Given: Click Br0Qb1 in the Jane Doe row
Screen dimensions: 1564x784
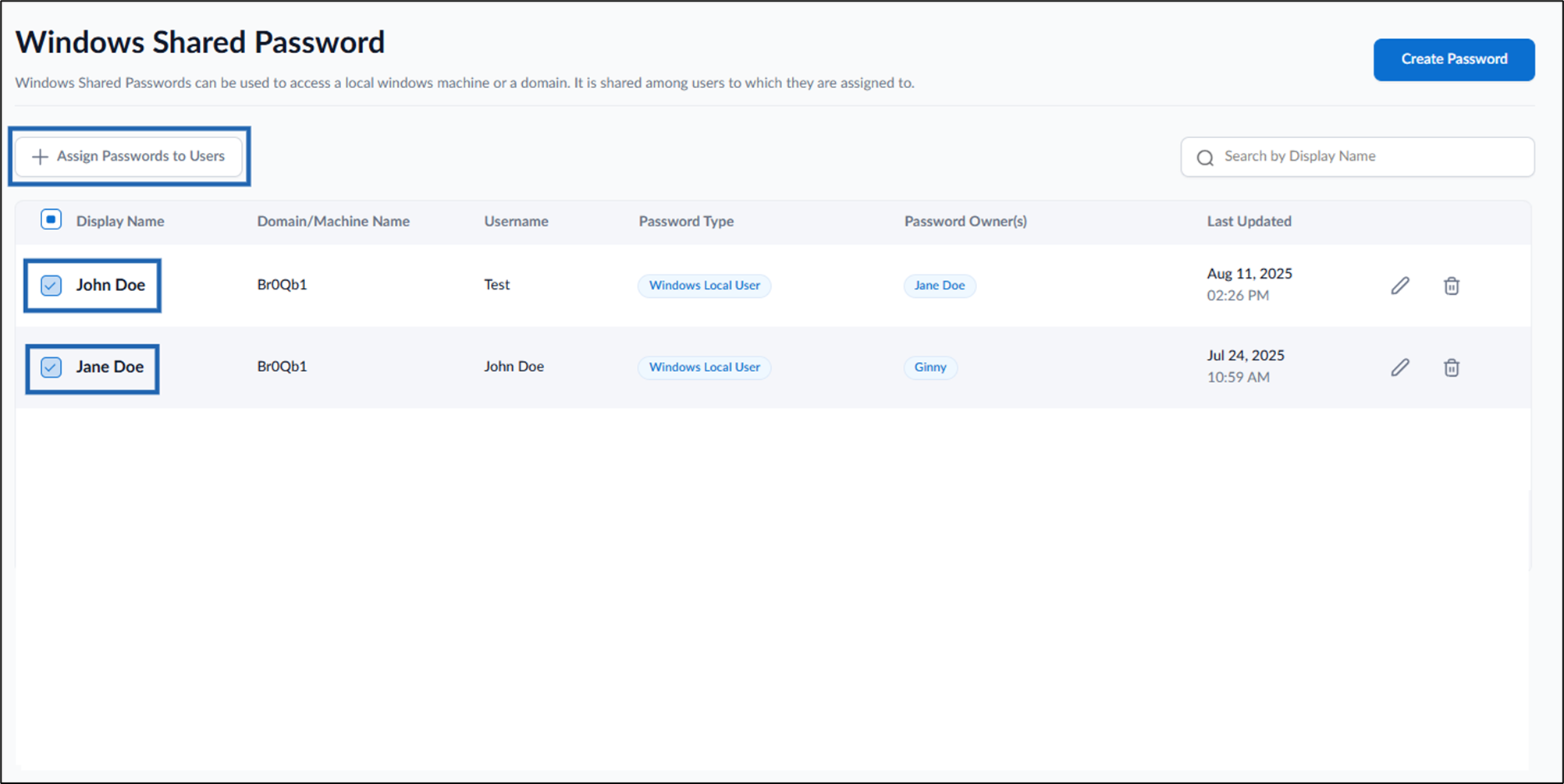Looking at the screenshot, I should [282, 367].
